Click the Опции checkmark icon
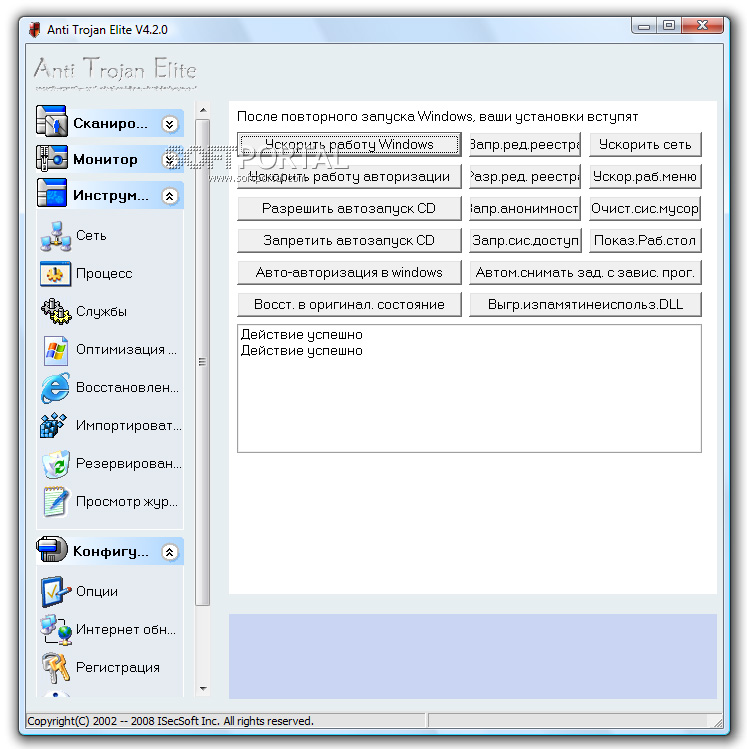The width and height of the screenshot is (747, 749). pyautogui.click(x=56, y=591)
